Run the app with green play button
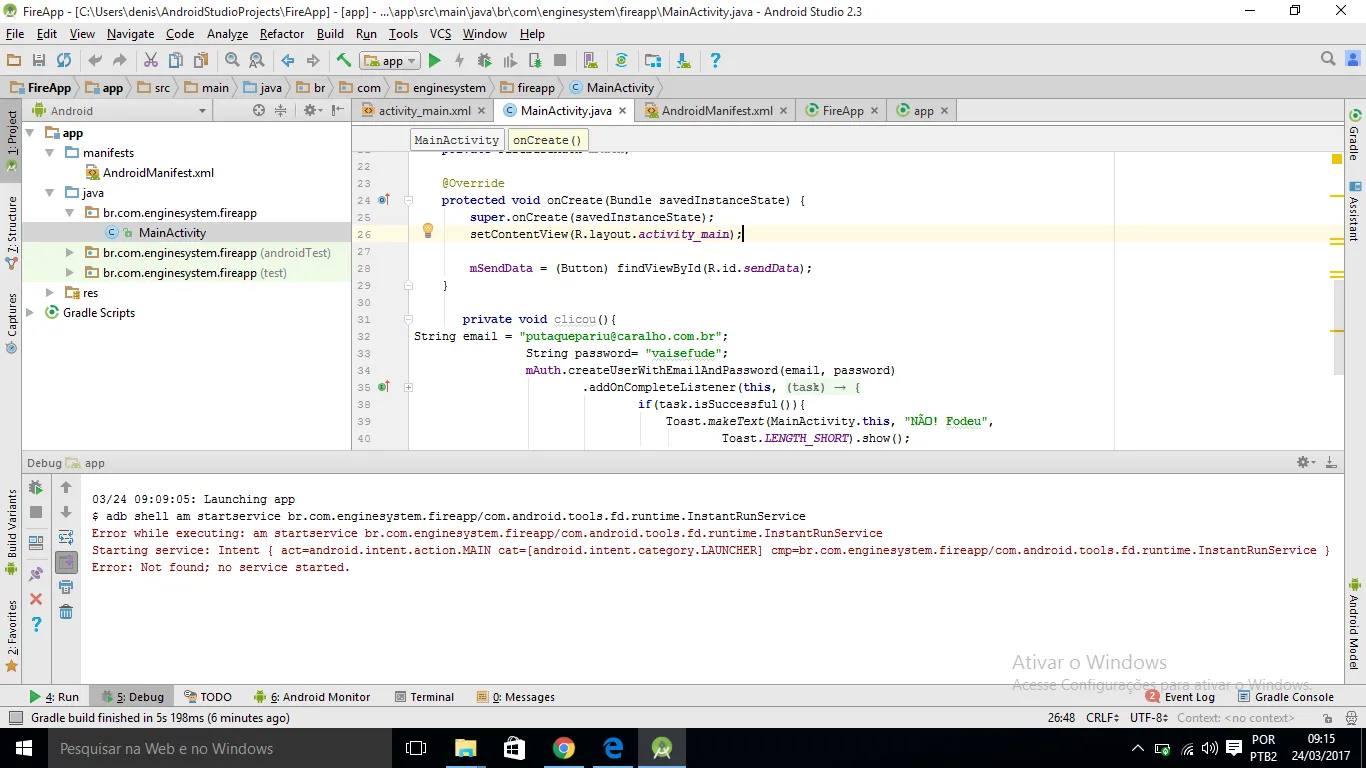 [x=434, y=61]
